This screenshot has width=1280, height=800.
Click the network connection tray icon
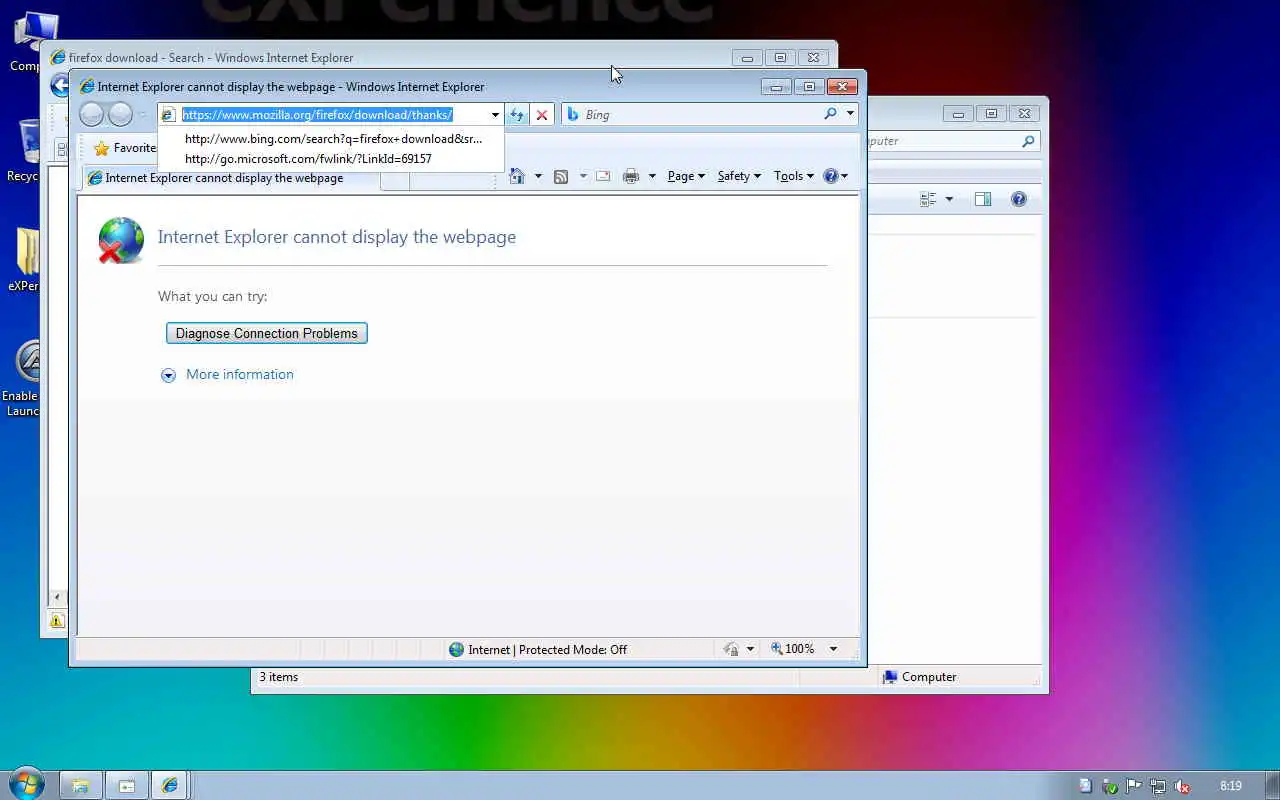(1158, 786)
